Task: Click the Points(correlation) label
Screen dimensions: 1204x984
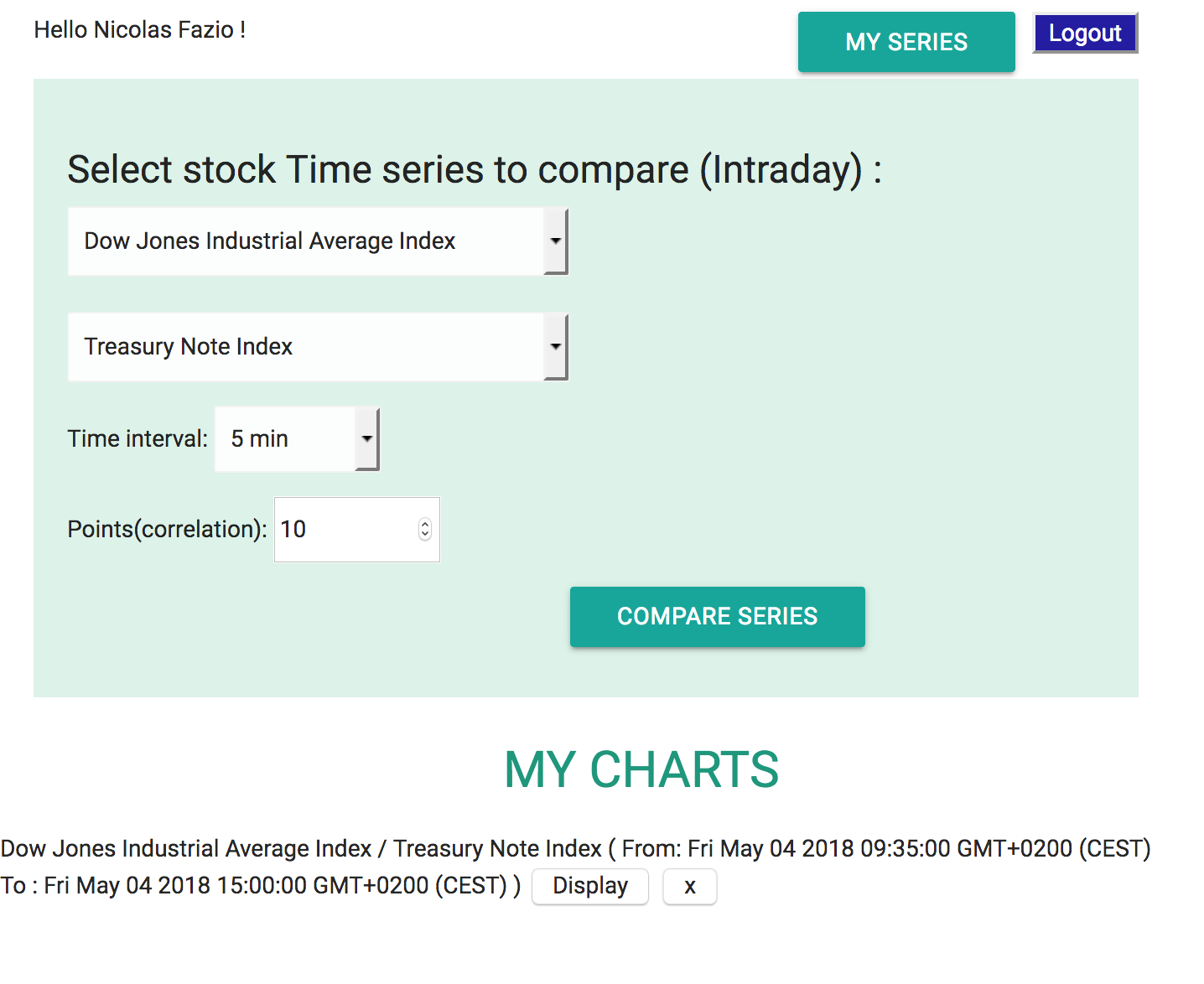Action: tap(167, 530)
